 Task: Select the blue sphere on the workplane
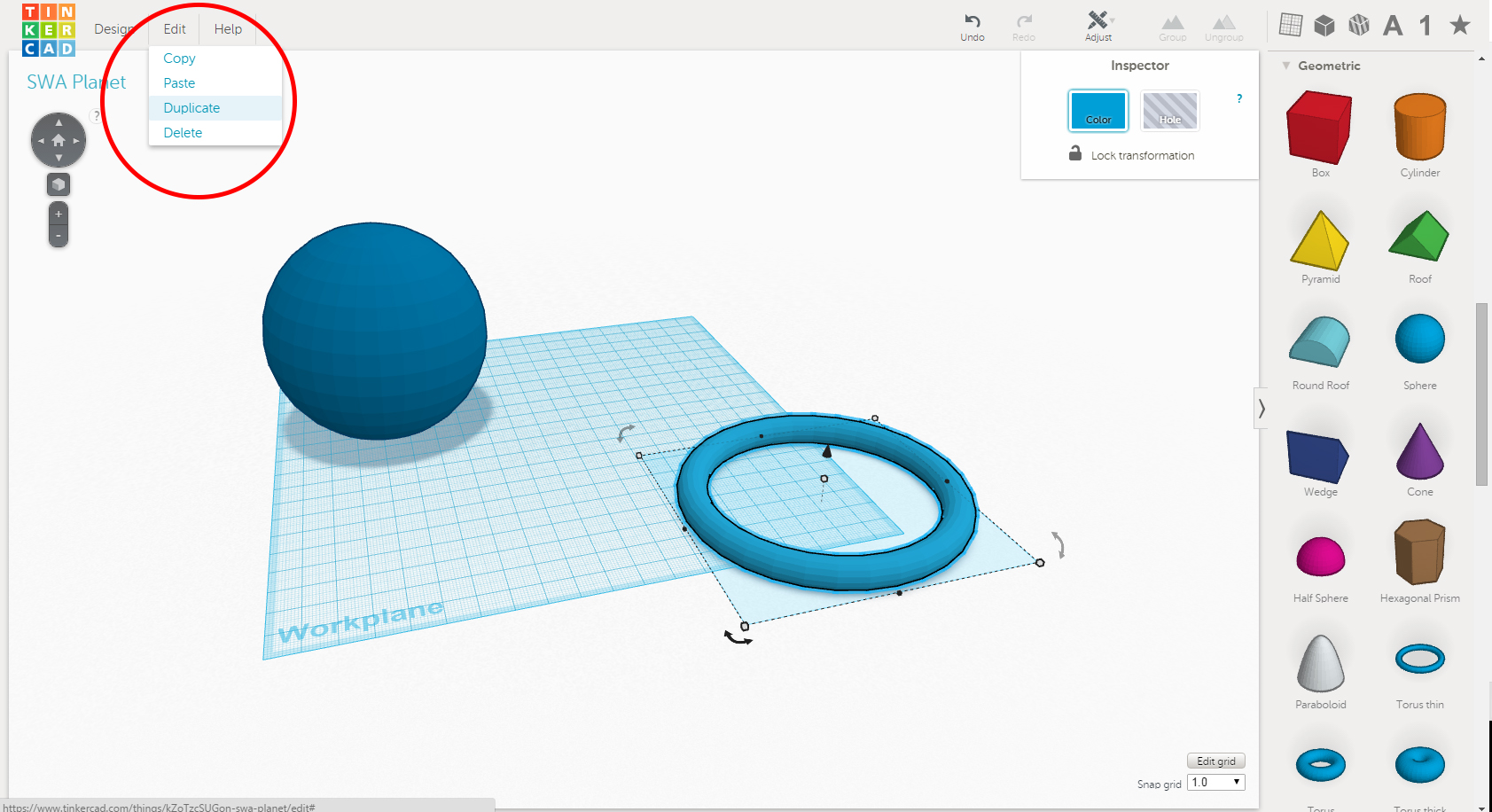click(374, 331)
